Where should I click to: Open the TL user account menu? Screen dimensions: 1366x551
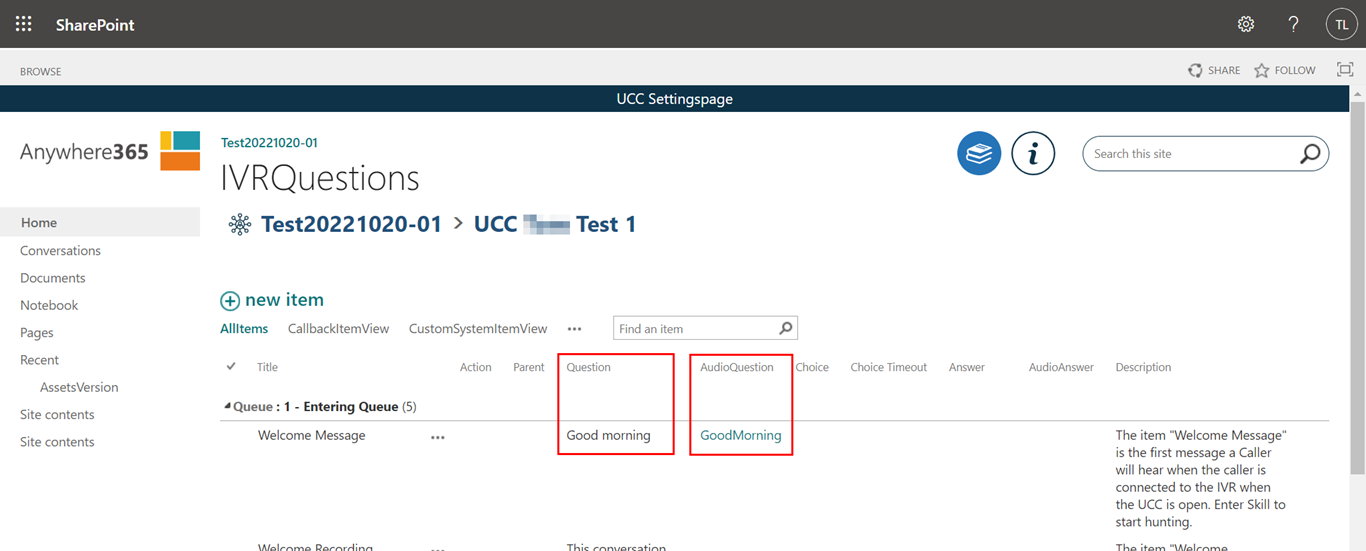click(x=1341, y=24)
